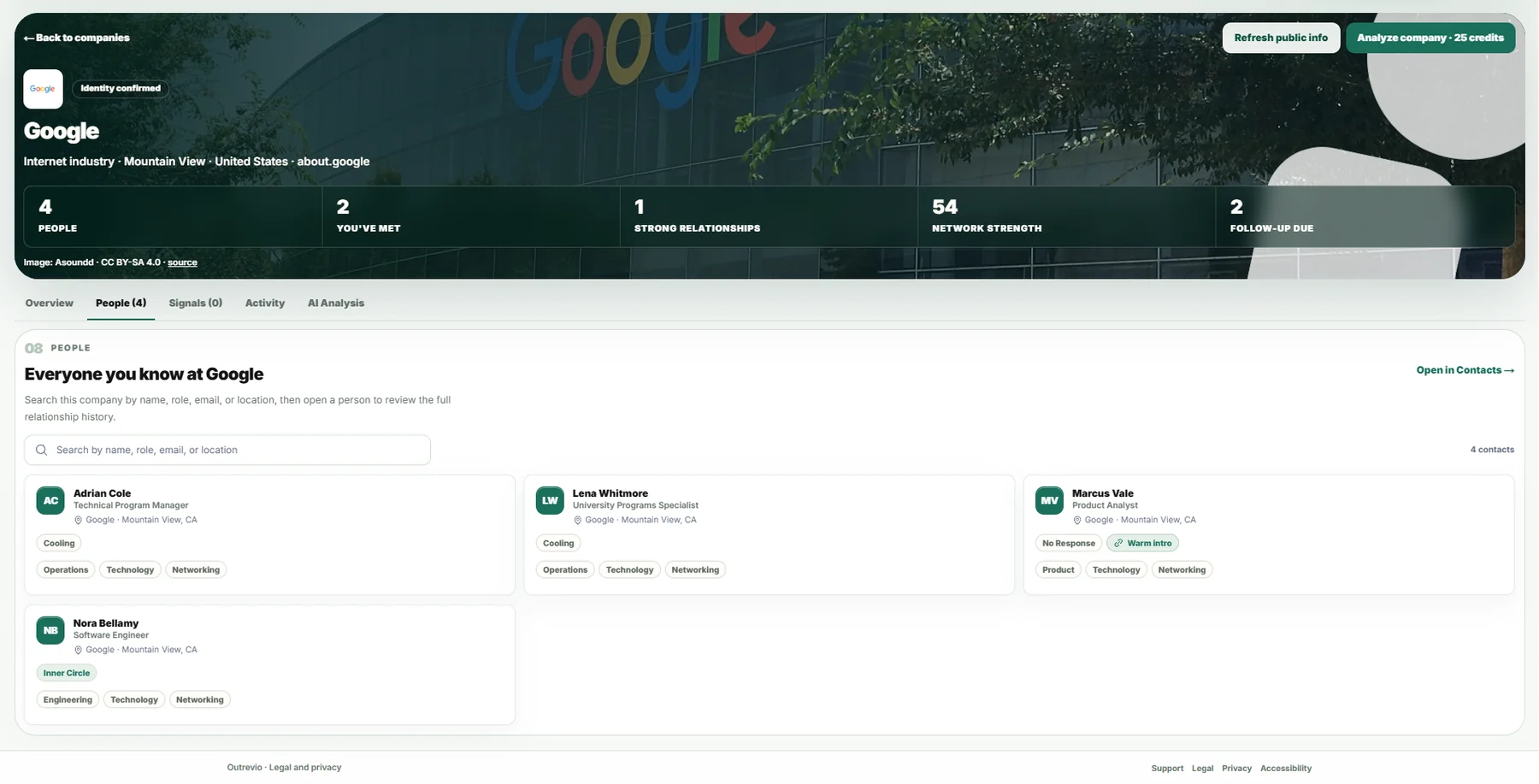Click Lena Whitmore's LW avatar
Screen dimensions: 1539x784
(550, 500)
